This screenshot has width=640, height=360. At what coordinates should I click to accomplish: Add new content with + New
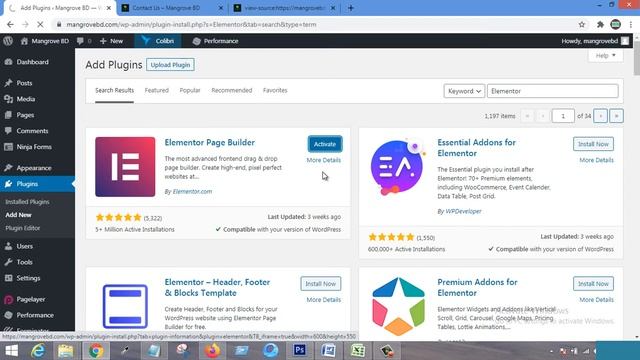(111, 41)
